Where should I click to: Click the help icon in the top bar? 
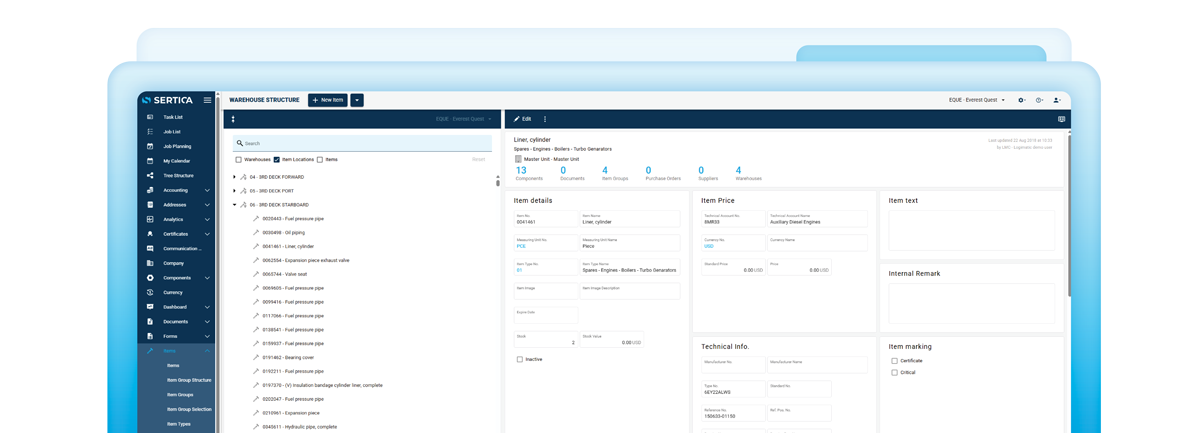coord(1039,100)
